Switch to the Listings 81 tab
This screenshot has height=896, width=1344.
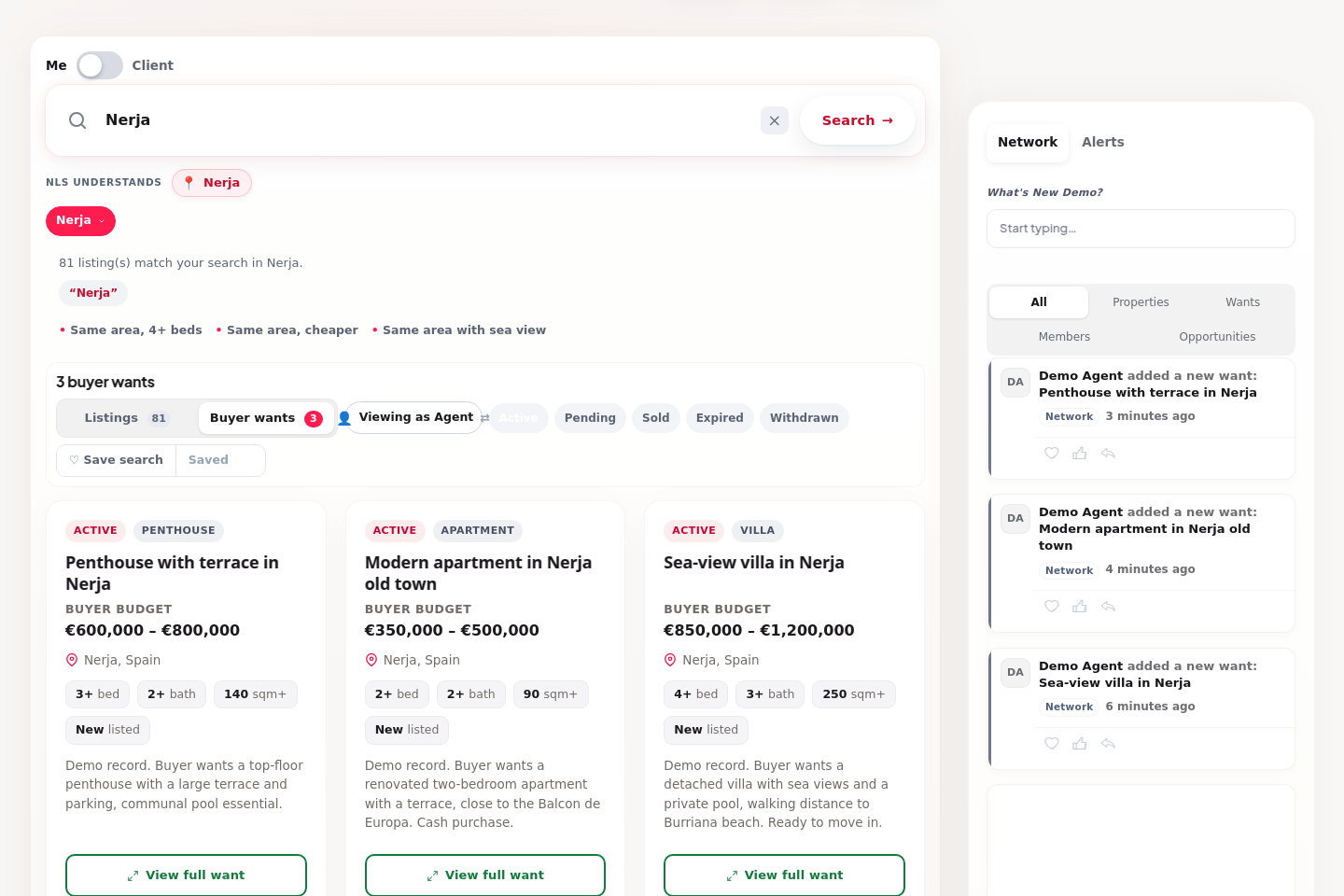(126, 418)
